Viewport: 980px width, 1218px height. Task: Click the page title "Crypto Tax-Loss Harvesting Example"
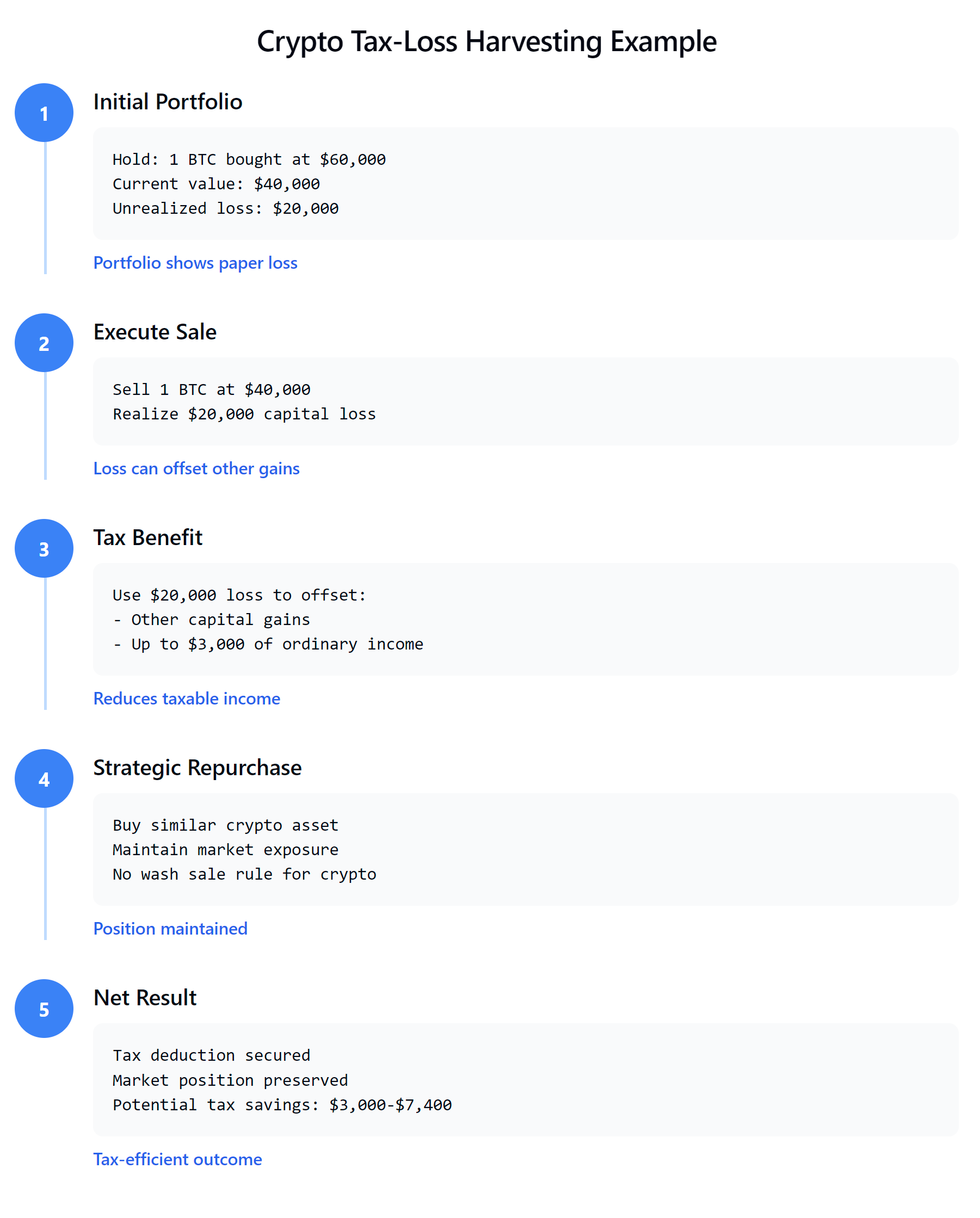point(486,42)
